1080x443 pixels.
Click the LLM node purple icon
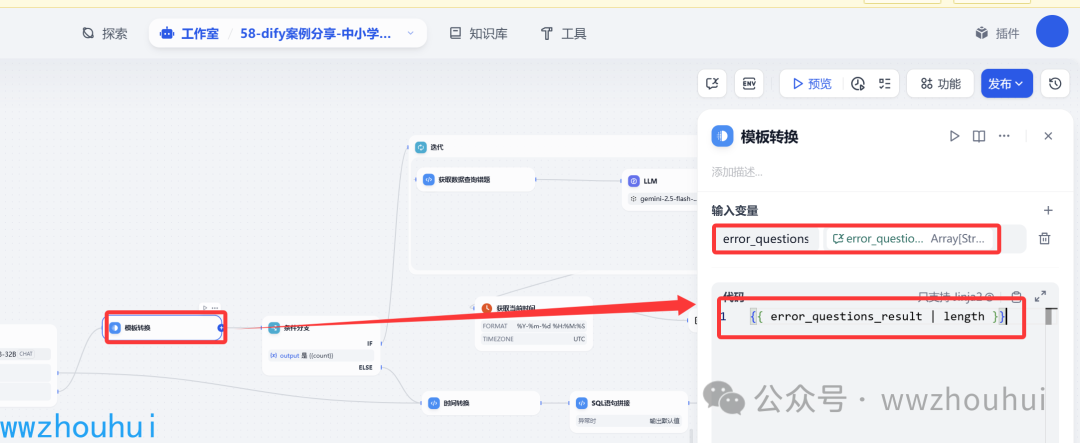pyautogui.click(x=634, y=181)
